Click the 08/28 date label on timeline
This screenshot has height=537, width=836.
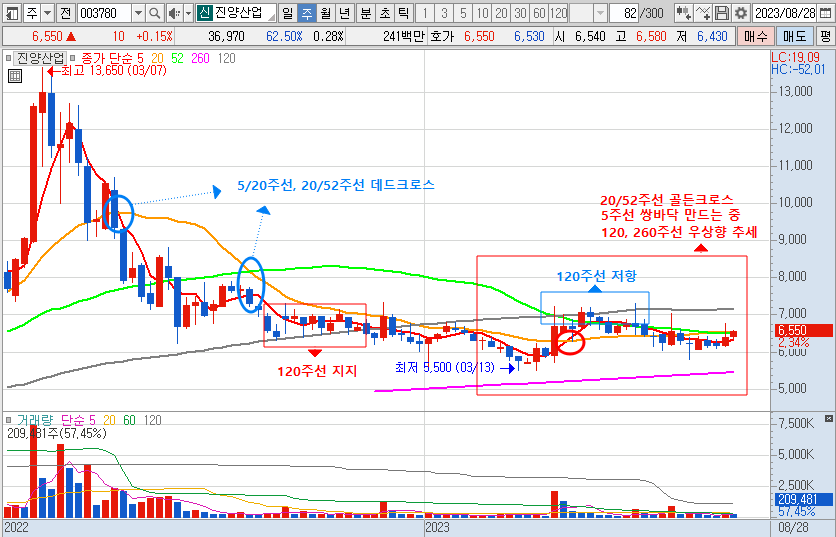794,527
